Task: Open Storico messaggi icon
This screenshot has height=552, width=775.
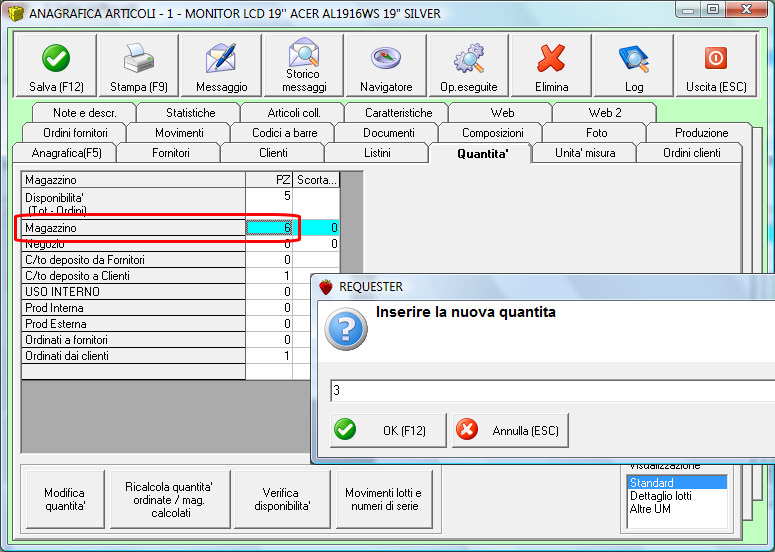Action: point(303,52)
